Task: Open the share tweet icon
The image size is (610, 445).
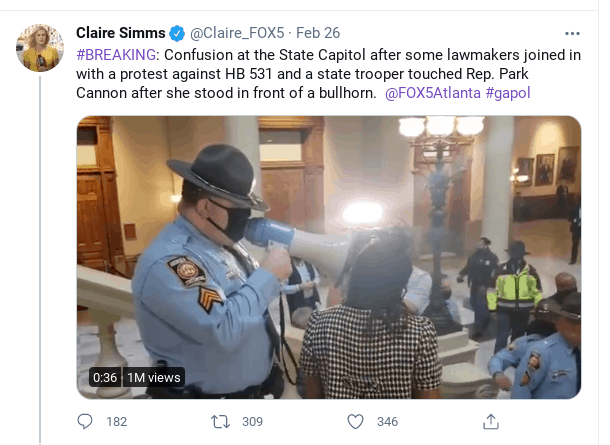Action: click(x=491, y=422)
